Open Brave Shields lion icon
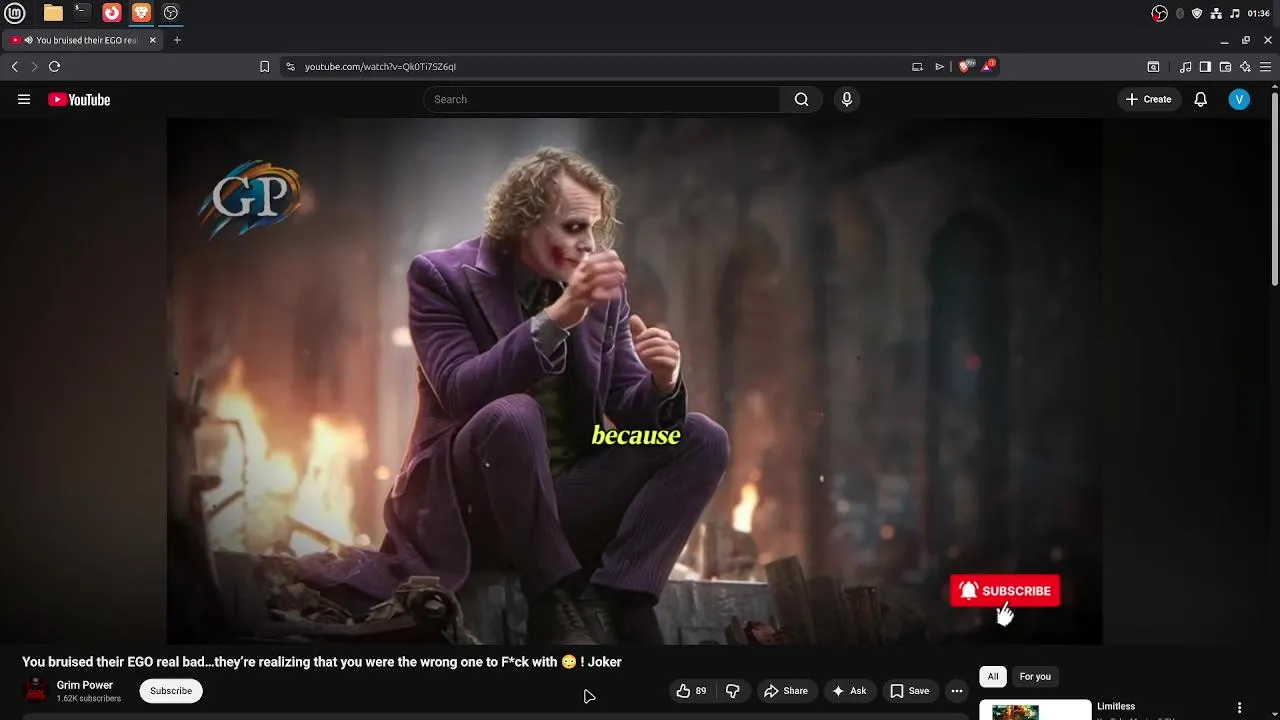Viewport: 1280px width, 720px height. (965, 67)
